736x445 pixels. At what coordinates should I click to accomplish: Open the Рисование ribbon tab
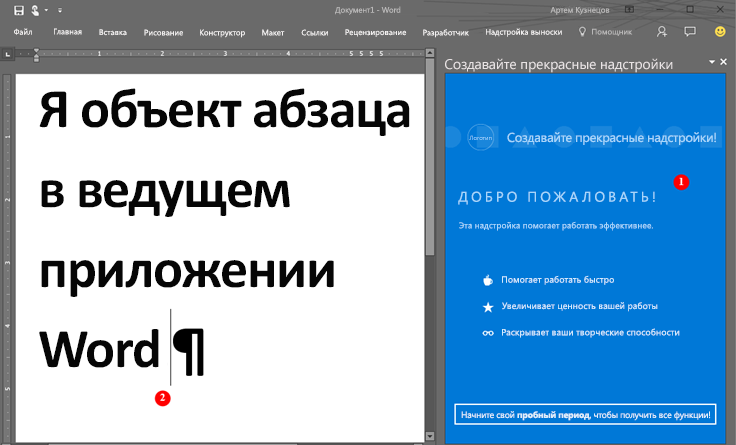coord(163,32)
